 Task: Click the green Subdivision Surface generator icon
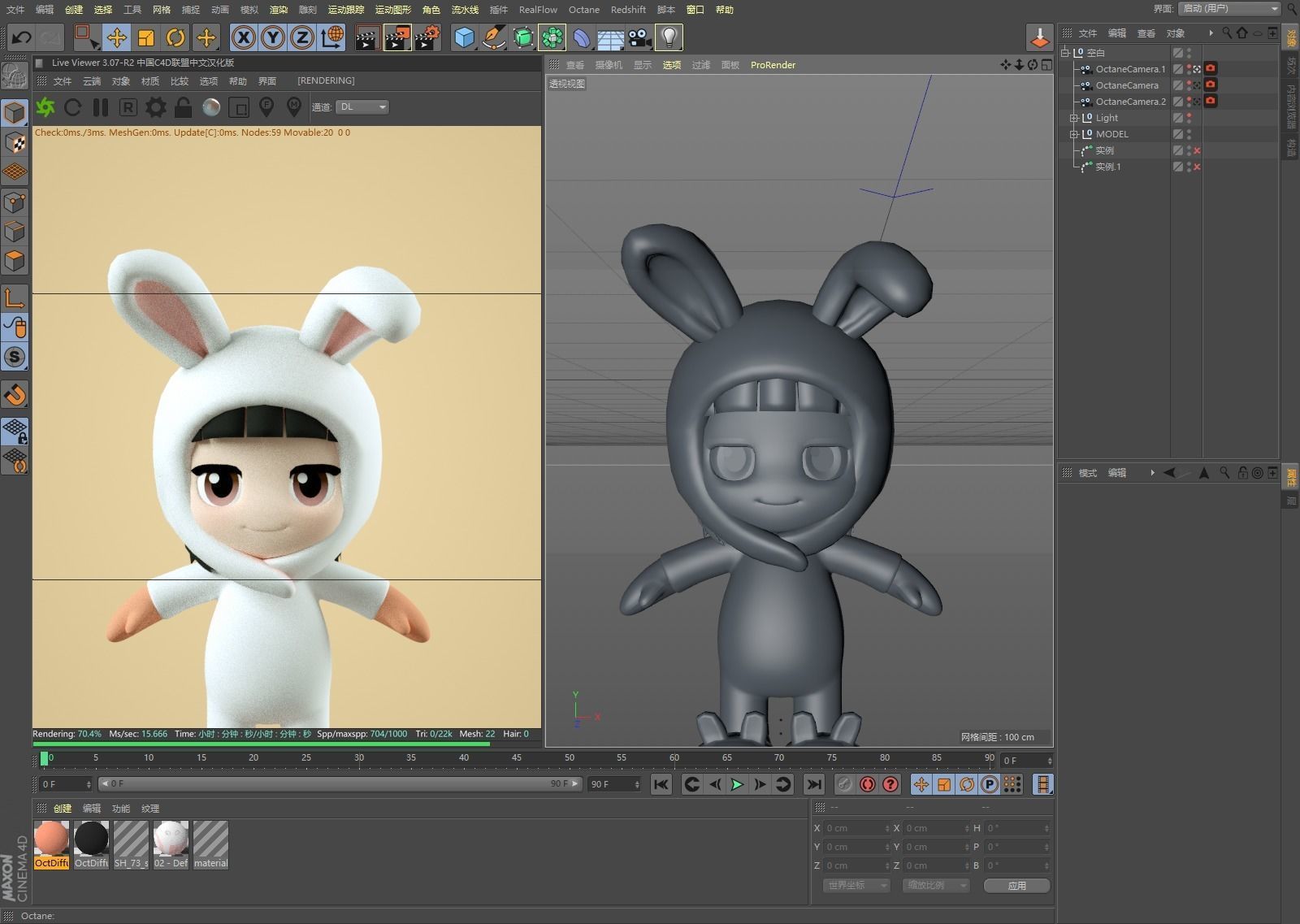(x=523, y=37)
